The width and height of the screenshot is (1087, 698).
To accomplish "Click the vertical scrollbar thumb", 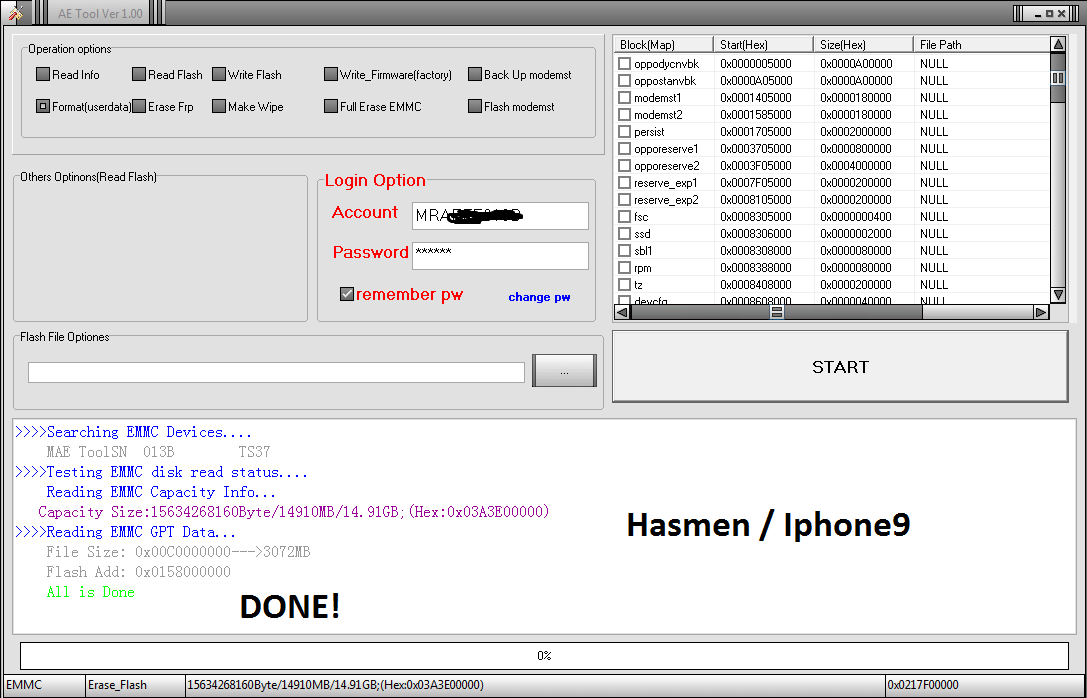I will [1058, 78].
